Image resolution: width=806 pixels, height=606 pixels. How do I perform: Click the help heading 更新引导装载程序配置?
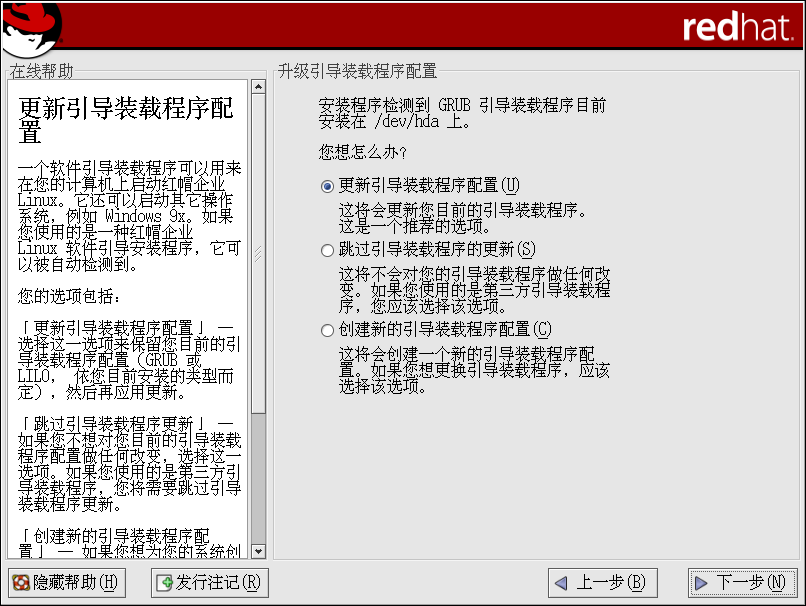(x=126, y=119)
